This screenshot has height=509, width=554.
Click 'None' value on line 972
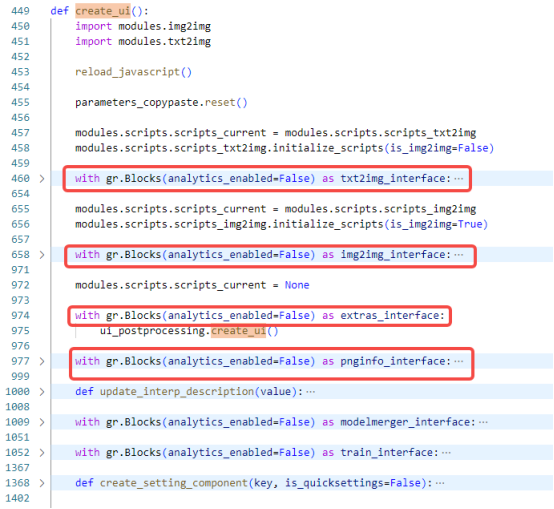coord(297,285)
